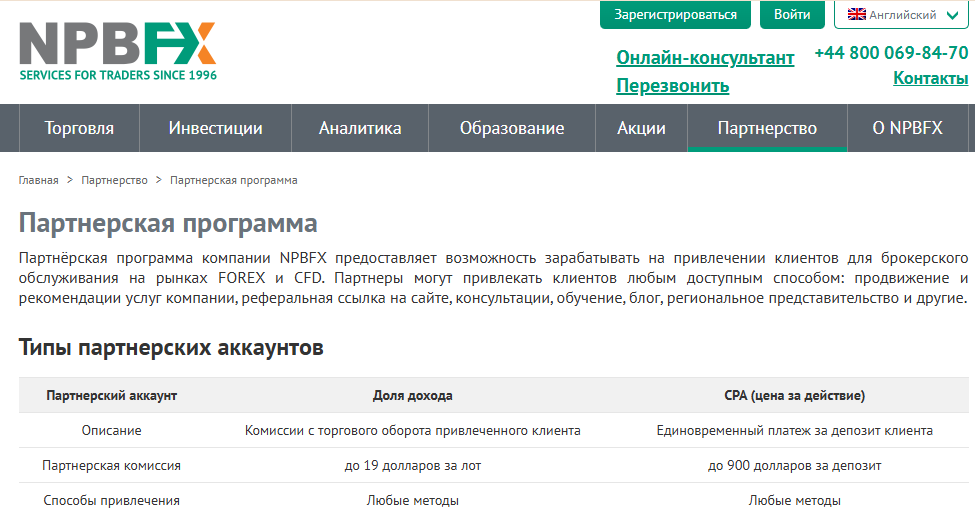Click the UK flag icon
This screenshot has height=532, width=975.
point(856,15)
